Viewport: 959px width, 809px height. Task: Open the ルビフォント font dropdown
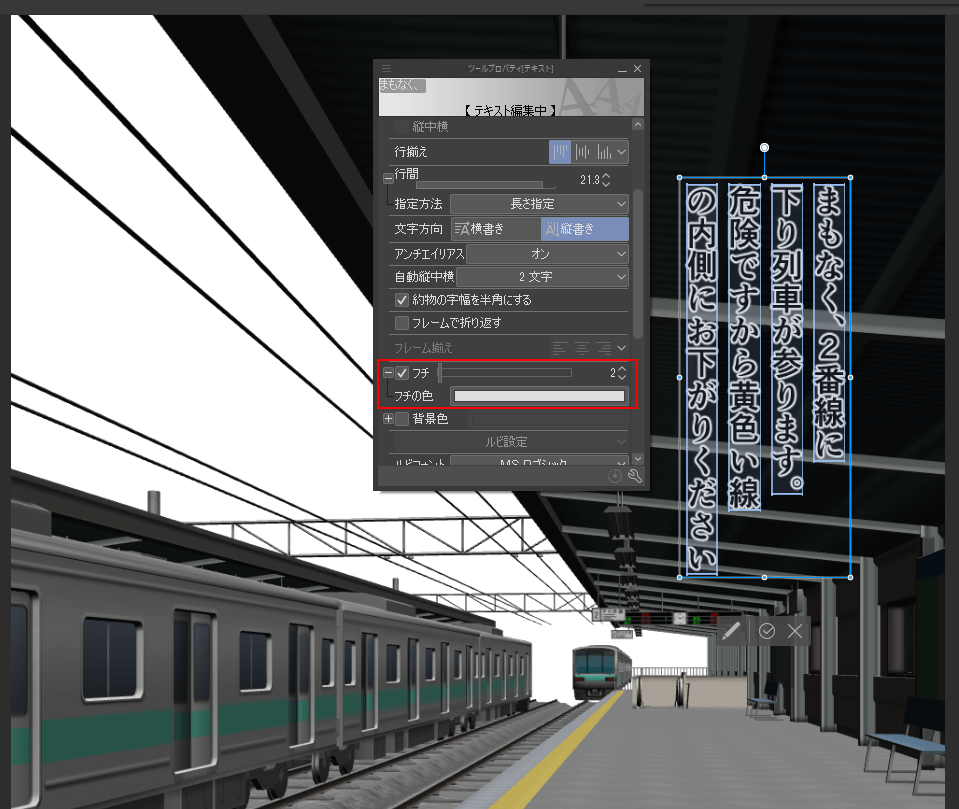pos(539,461)
